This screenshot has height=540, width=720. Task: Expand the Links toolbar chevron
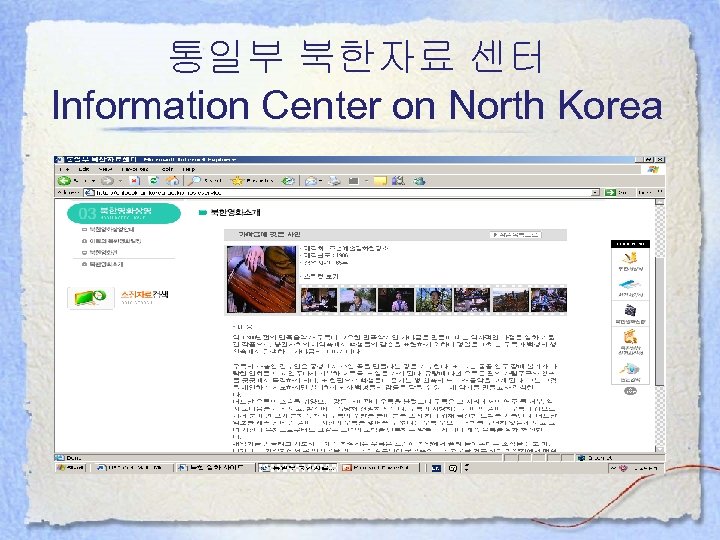click(x=660, y=192)
